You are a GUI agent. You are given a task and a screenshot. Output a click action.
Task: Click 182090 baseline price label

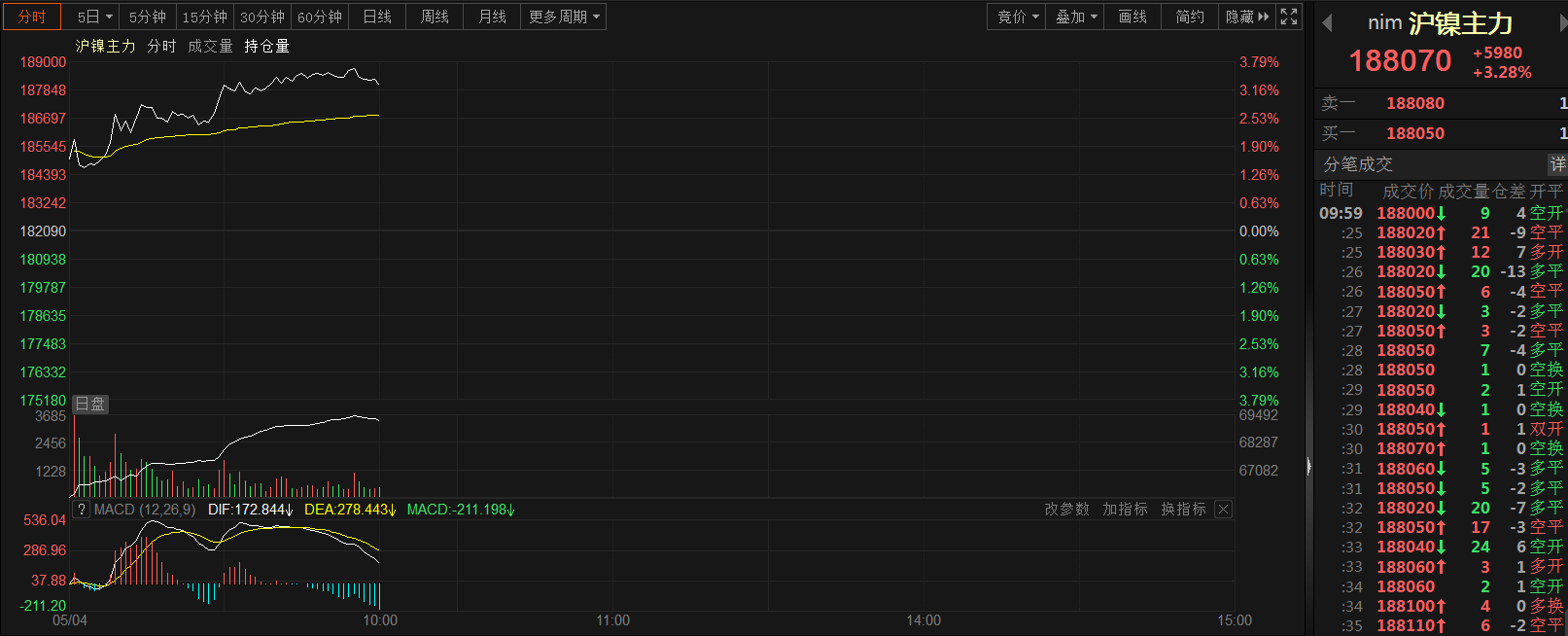pos(43,231)
